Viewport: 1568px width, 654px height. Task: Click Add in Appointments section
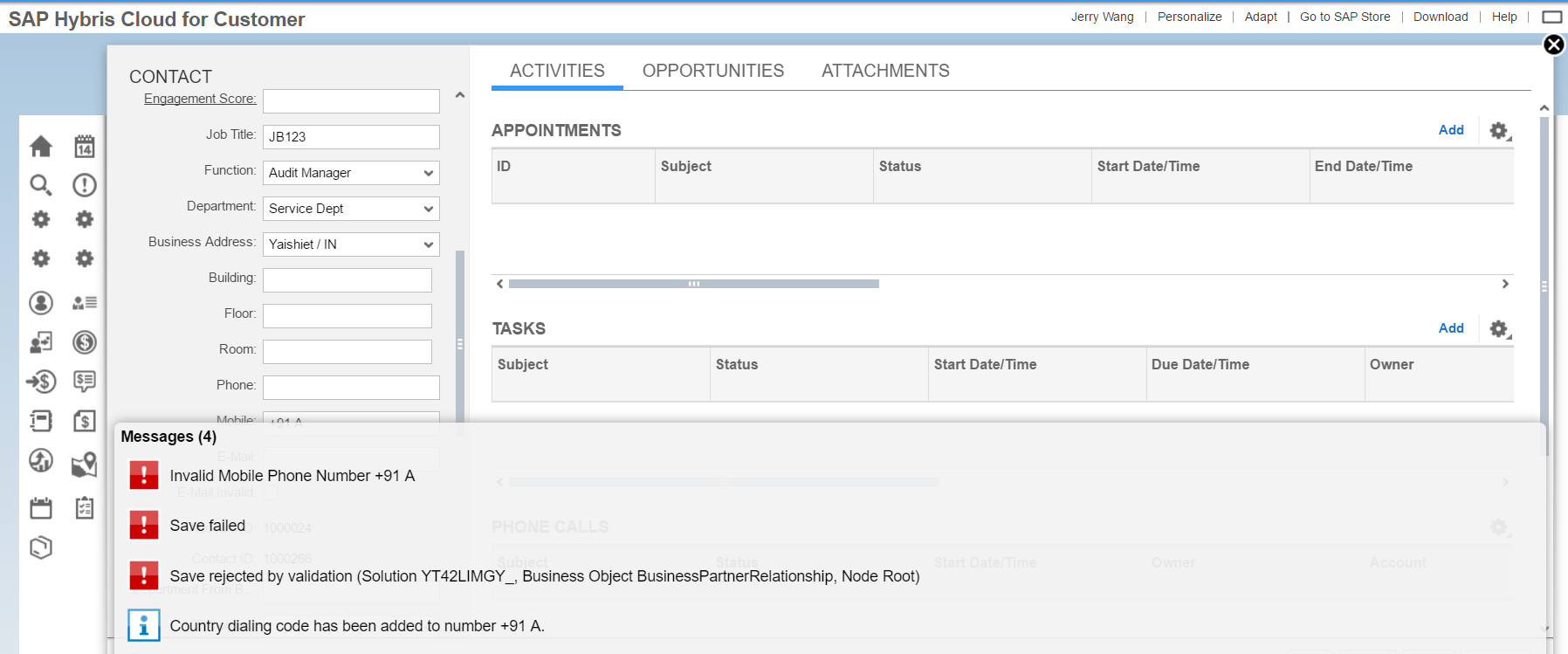click(x=1451, y=130)
